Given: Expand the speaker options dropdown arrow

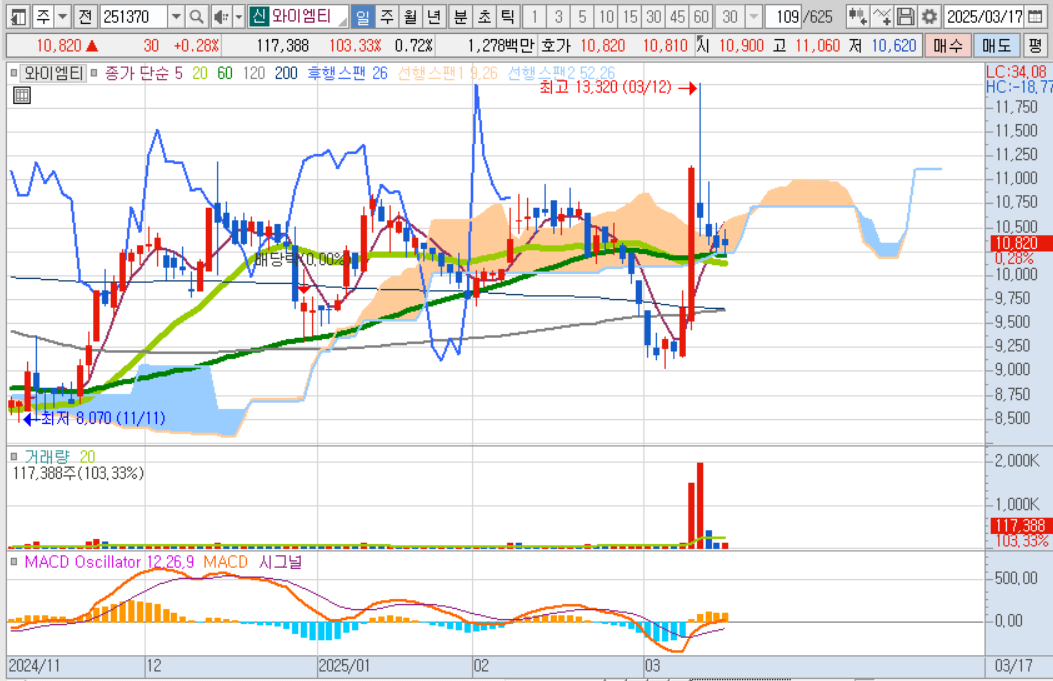Looking at the screenshot, I should tap(238, 16).
